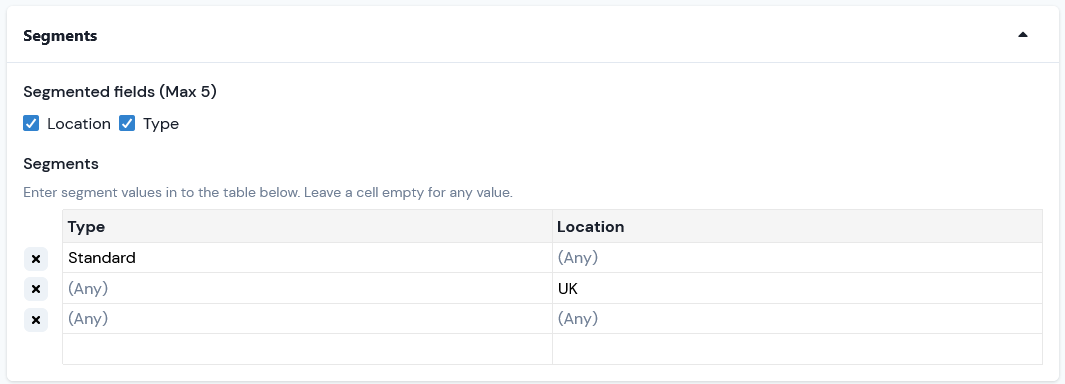The height and width of the screenshot is (384, 1065).
Task: Select Location cell in Standard row
Action: pos(797,258)
